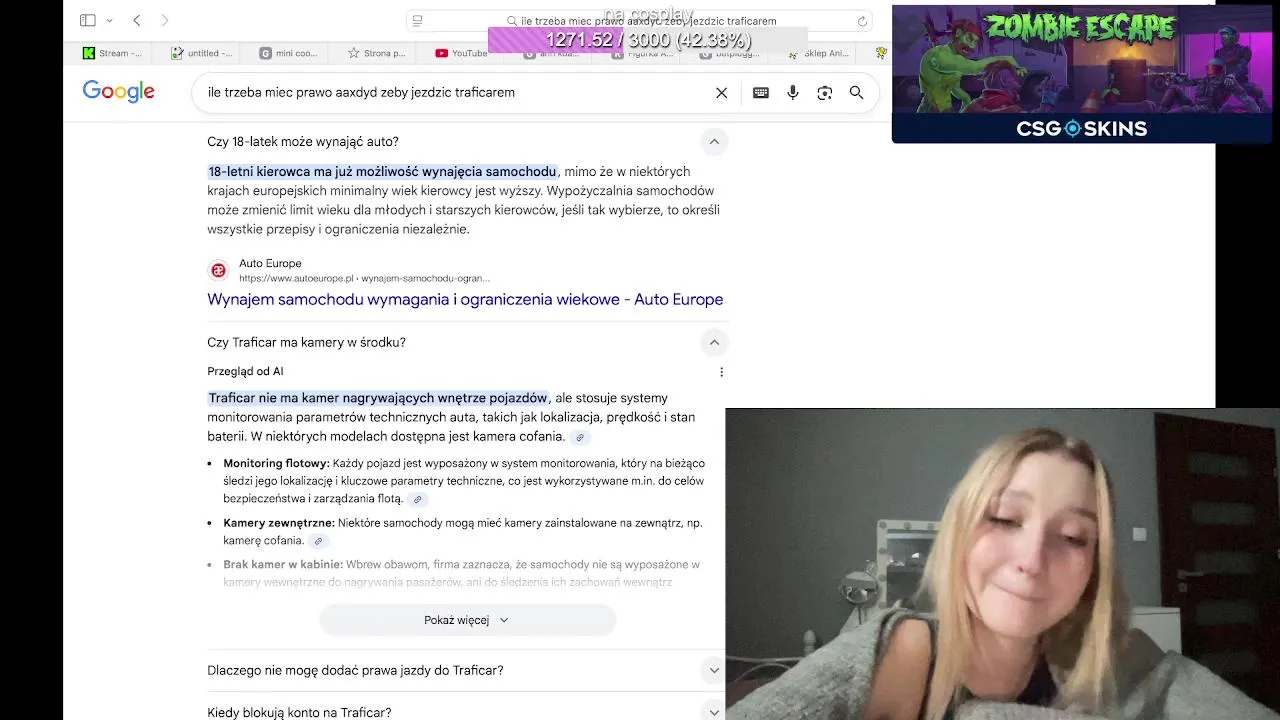The height and width of the screenshot is (720, 1280).
Task: Expand 'Kiedy blokują konto na Traficar?' question
Action: tap(467, 712)
